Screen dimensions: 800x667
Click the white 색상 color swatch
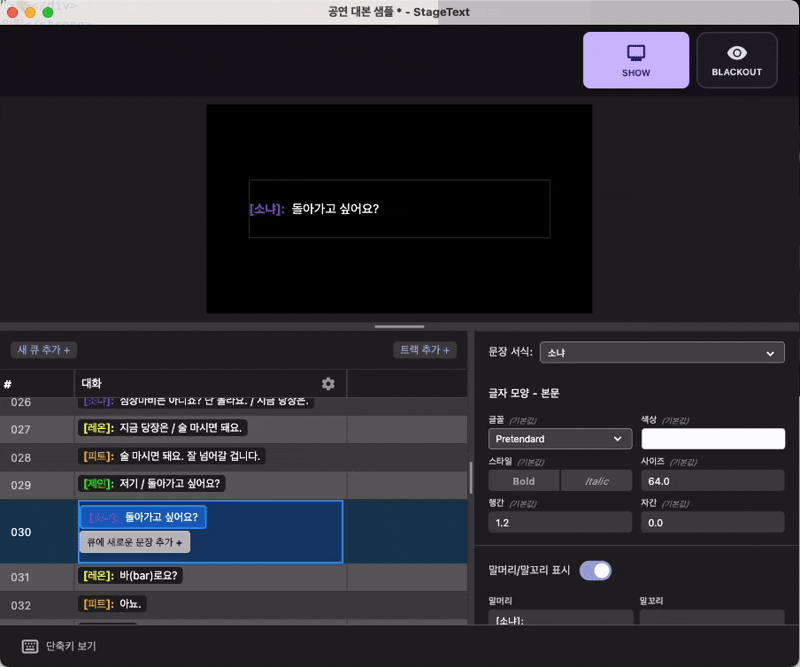click(712, 438)
